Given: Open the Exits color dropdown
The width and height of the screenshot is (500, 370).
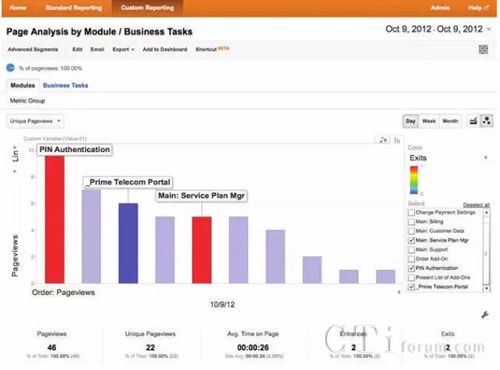Looking at the screenshot, I should pyautogui.click(x=448, y=158).
